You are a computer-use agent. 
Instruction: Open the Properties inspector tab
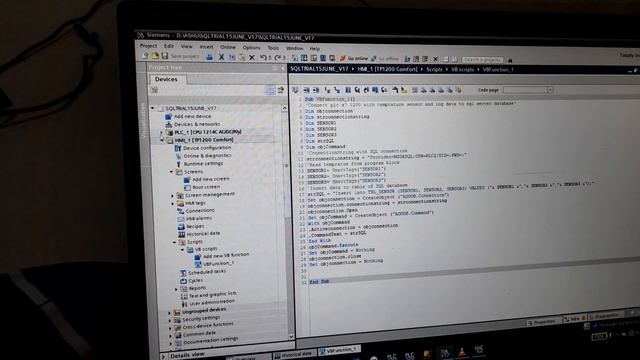pyautogui.click(x=543, y=322)
